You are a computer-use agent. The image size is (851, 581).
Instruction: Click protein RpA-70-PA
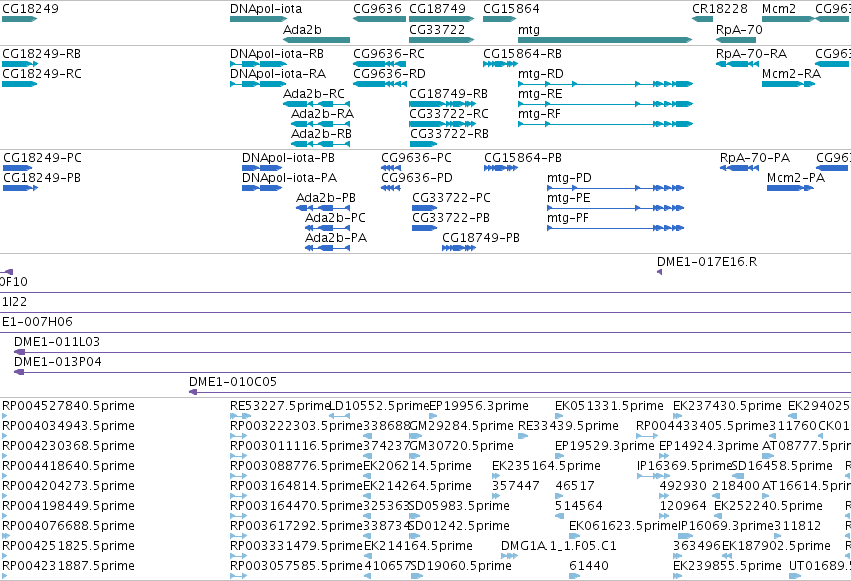755,158
